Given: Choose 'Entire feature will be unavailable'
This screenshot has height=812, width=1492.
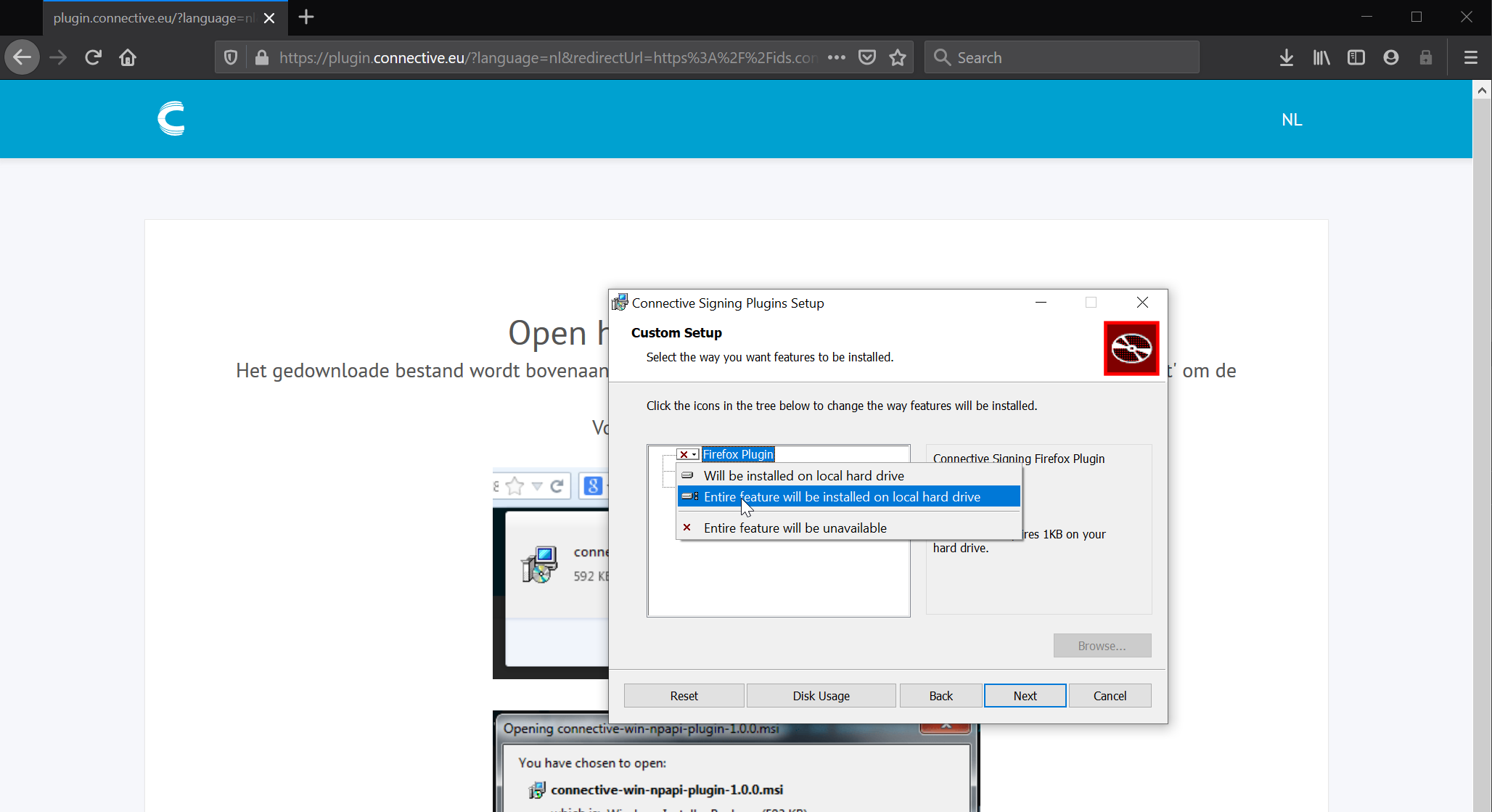Looking at the screenshot, I should pyautogui.click(x=848, y=528).
